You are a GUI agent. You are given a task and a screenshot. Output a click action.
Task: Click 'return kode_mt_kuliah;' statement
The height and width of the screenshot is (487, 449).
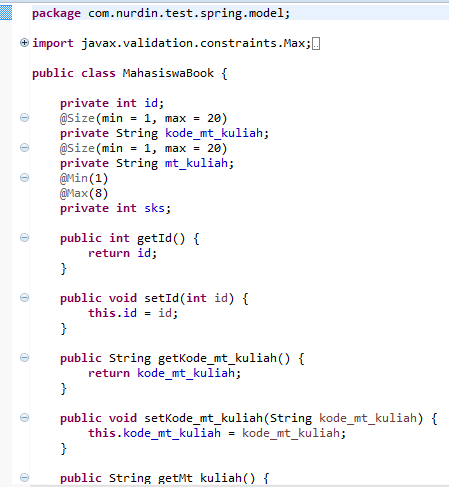click(164, 373)
